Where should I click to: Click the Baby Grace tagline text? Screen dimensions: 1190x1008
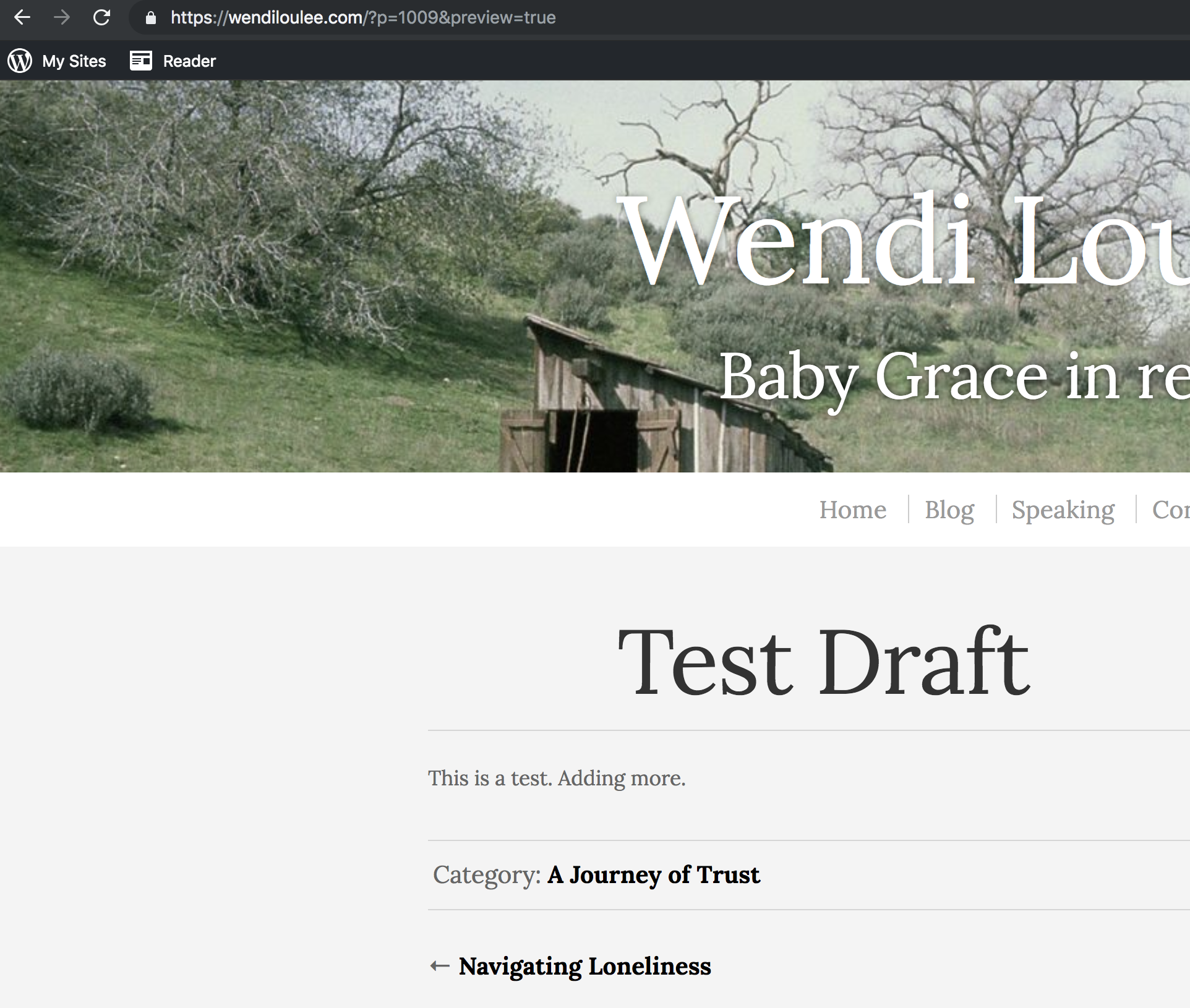952,377
